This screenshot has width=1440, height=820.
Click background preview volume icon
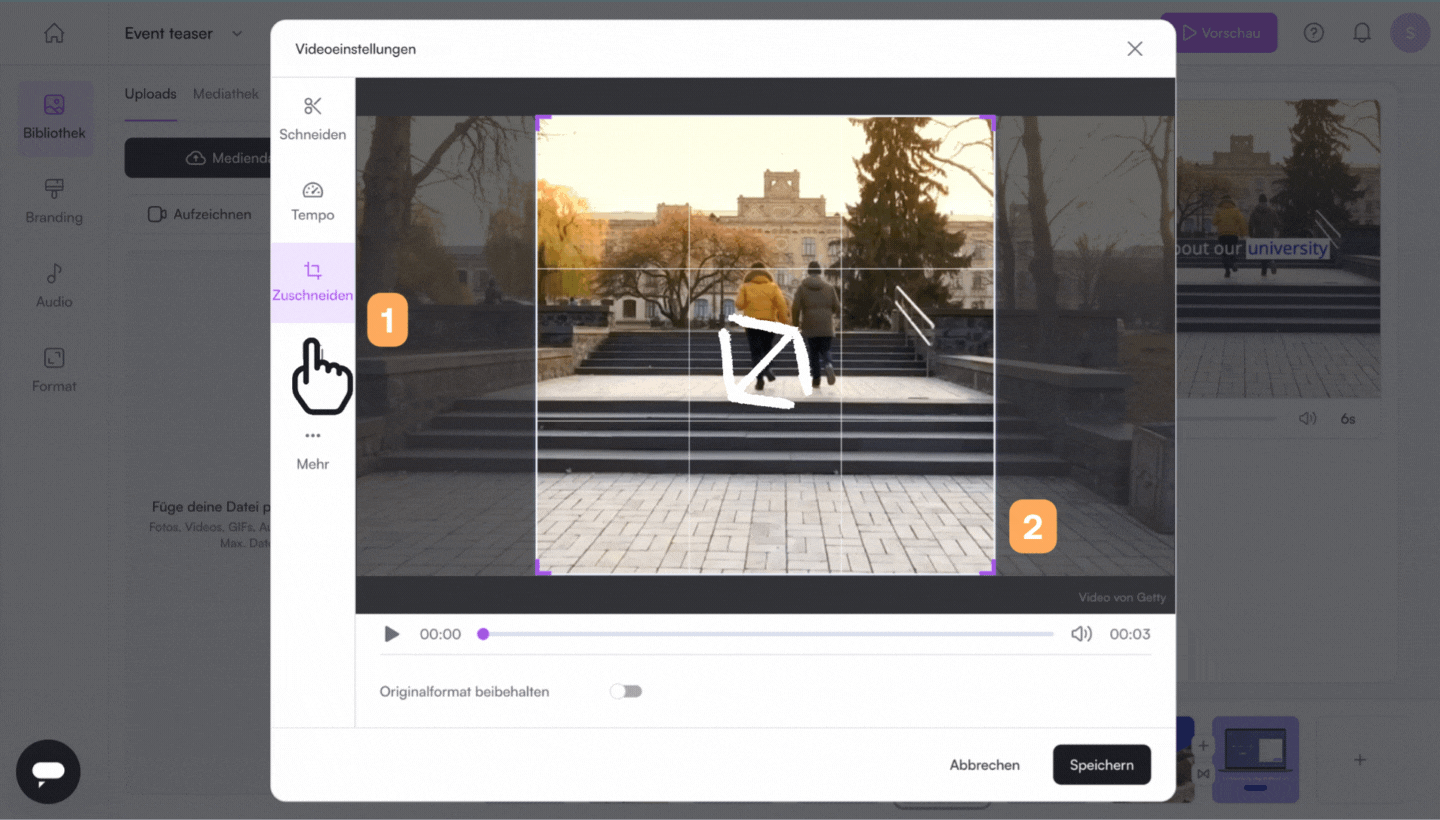1308,418
